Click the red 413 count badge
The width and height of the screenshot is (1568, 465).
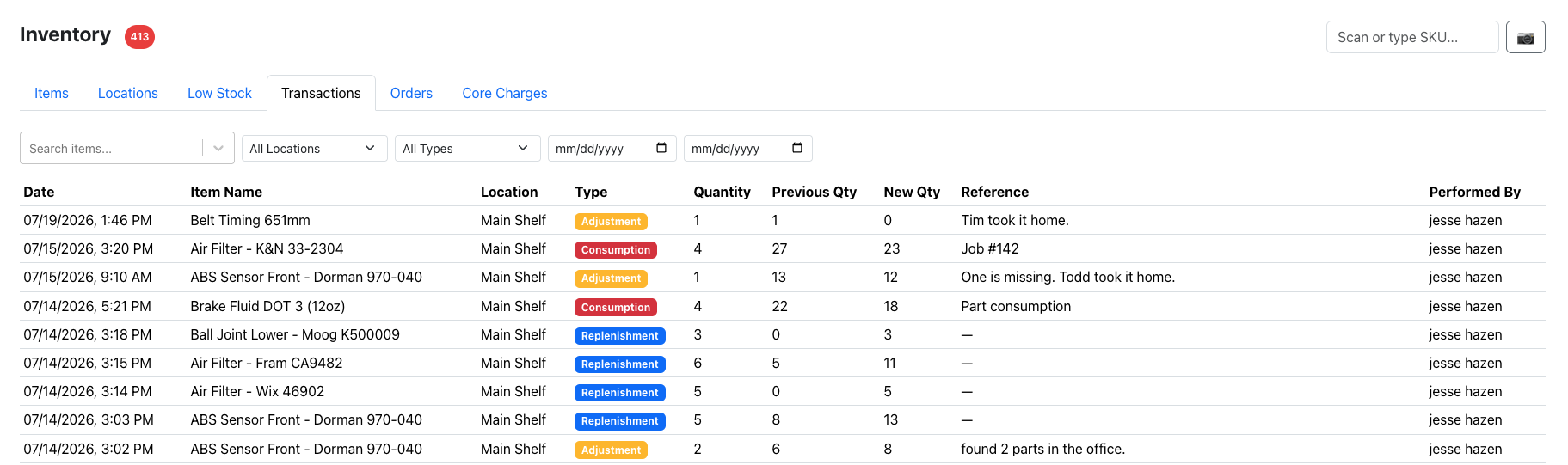(139, 36)
